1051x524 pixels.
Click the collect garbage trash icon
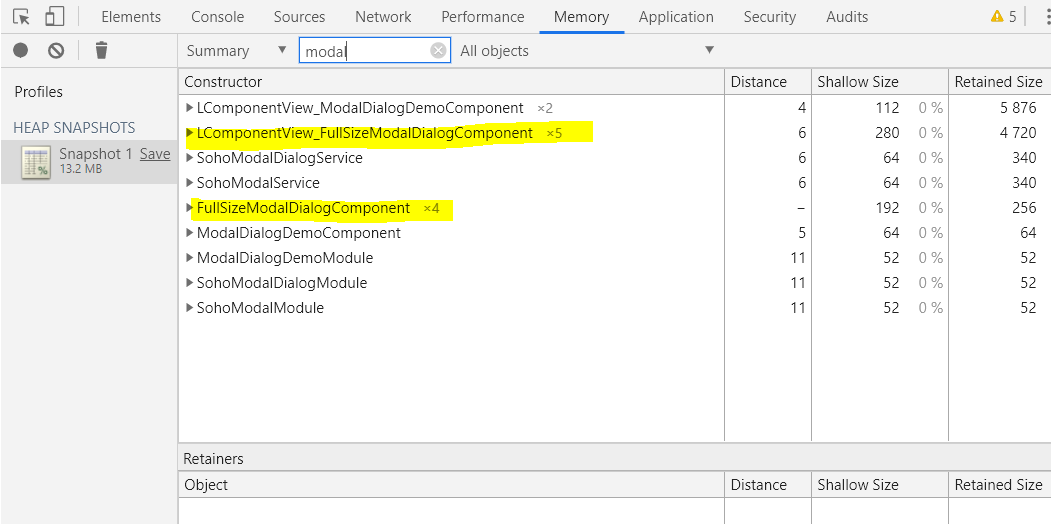(x=101, y=50)
